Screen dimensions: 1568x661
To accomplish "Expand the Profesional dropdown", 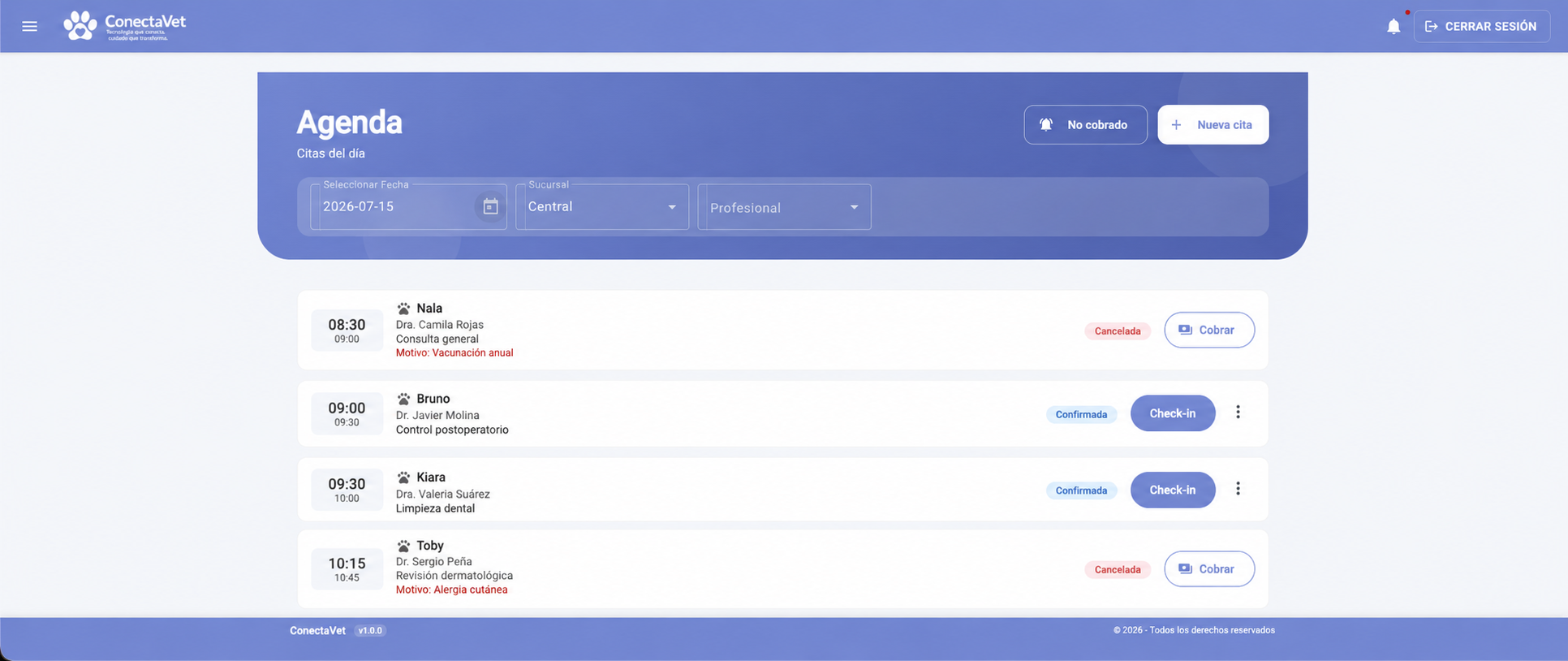I will click(x=784, y=207).
